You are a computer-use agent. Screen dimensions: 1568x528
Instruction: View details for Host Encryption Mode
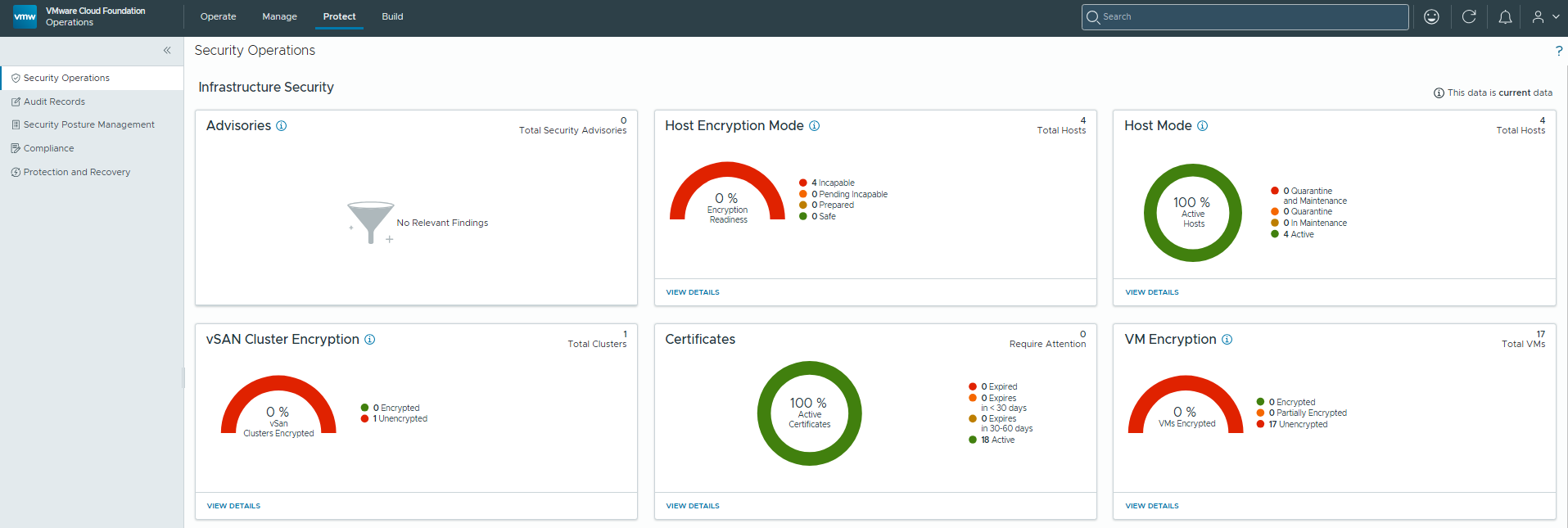point(693,292)
